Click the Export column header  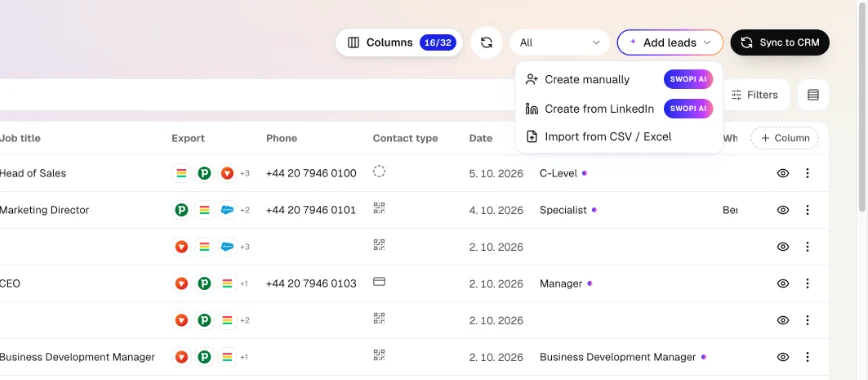click(188, 138)
